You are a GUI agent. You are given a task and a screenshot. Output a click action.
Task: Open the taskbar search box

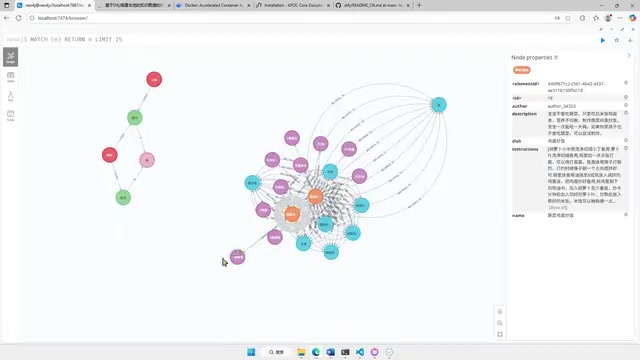coord(276,352)
